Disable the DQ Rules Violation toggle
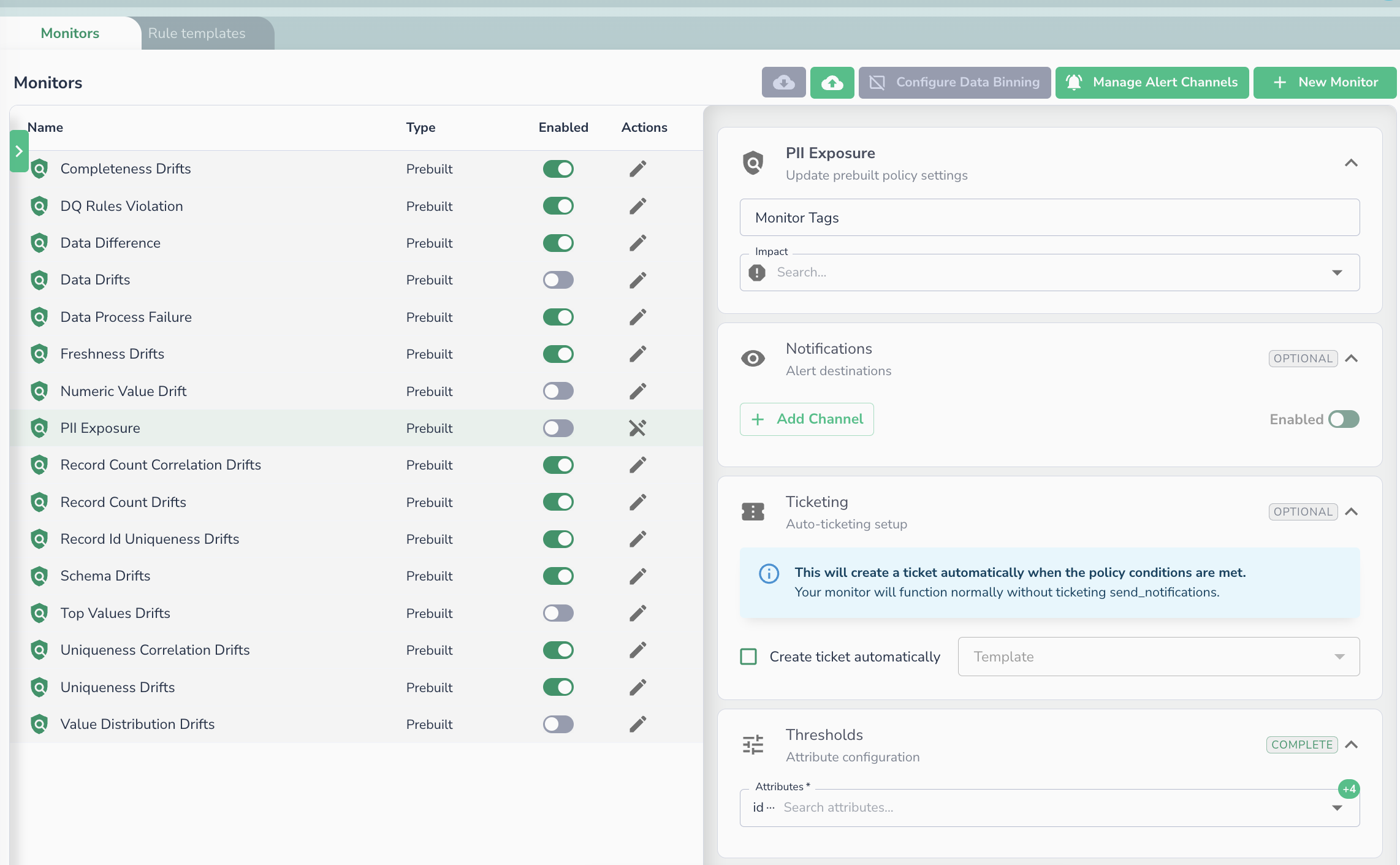This screenshot has width=1400, height=865. click(x=558, y=206)
